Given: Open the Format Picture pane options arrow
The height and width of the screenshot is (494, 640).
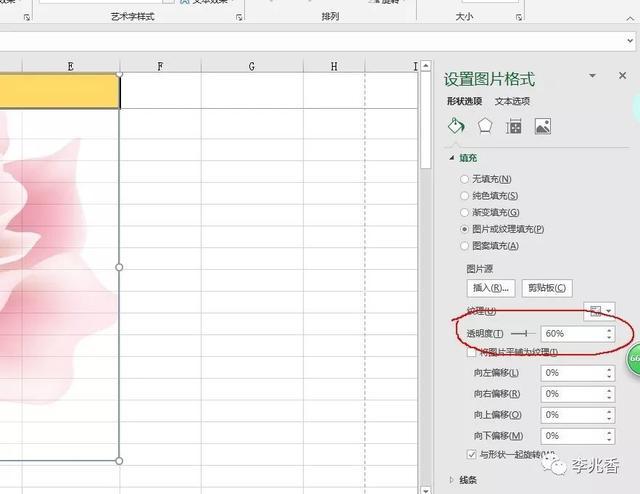Looking at the screenshot, I should pyautogui.click(x=592, y=76).
